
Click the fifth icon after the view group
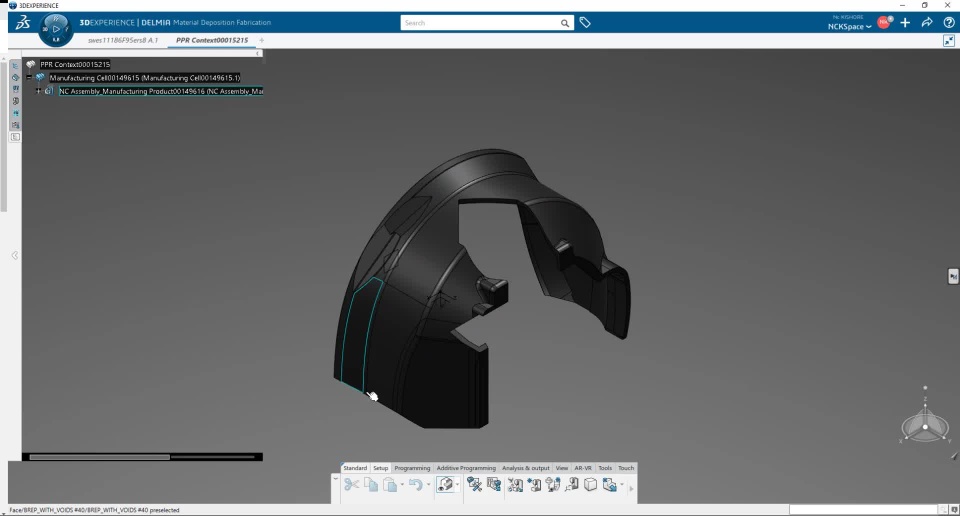(x=553, y=485)
